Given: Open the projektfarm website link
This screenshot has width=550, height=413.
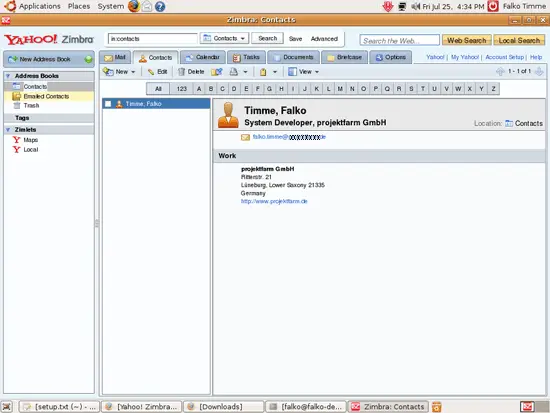Looking at the screenshot, I should [x=274, y=201].
